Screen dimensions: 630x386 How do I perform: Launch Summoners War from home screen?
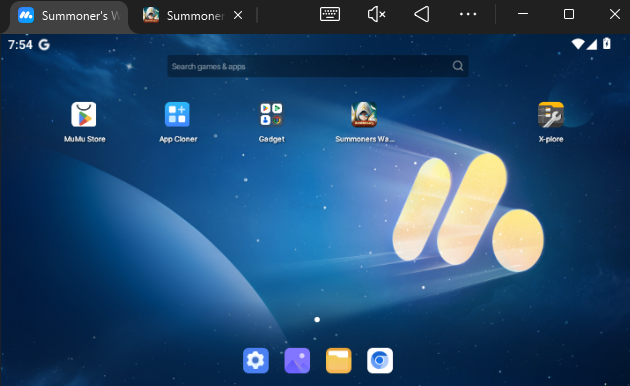(364, 114)
